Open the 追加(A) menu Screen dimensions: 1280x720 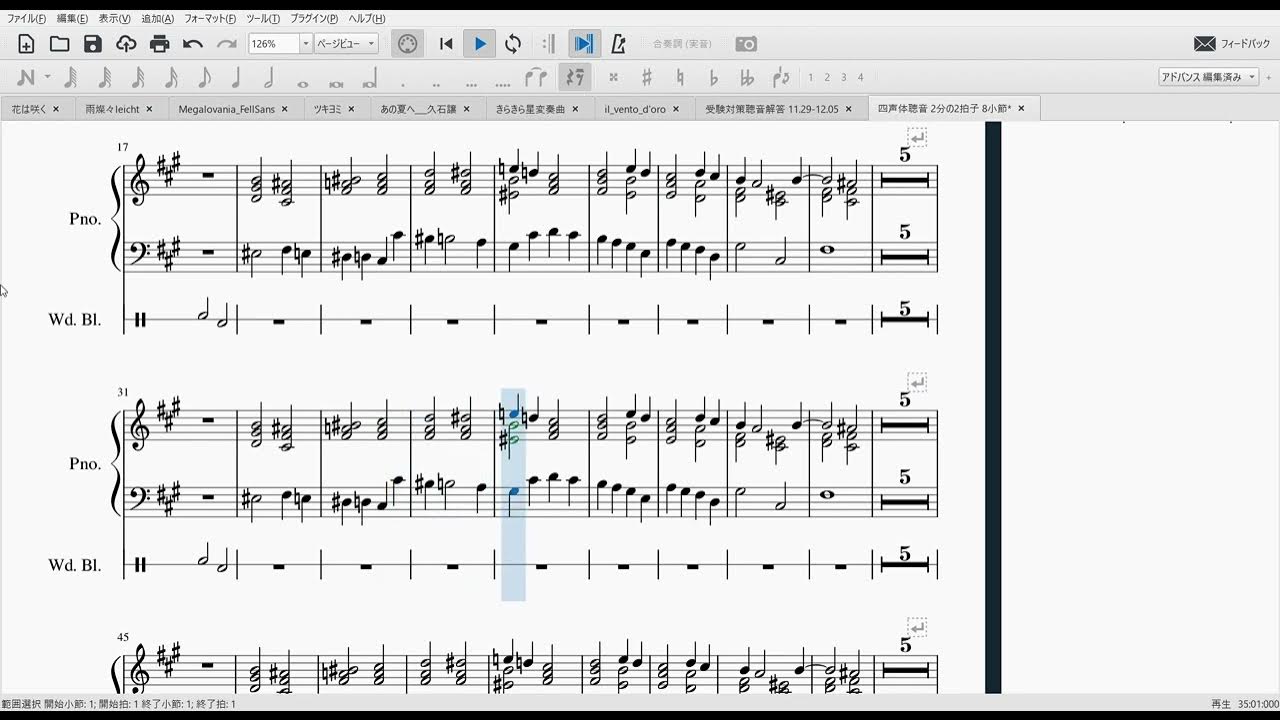point(158,19)
